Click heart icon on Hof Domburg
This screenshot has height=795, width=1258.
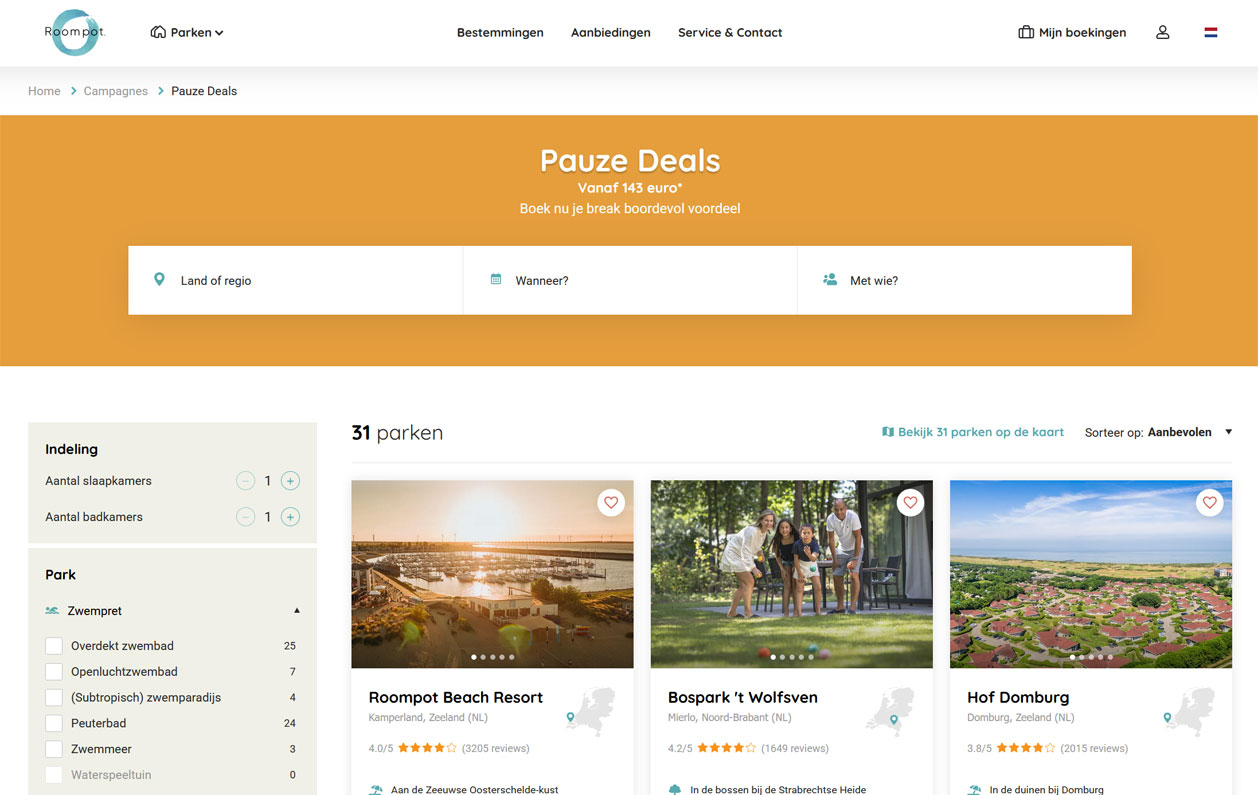(1209, 502)
